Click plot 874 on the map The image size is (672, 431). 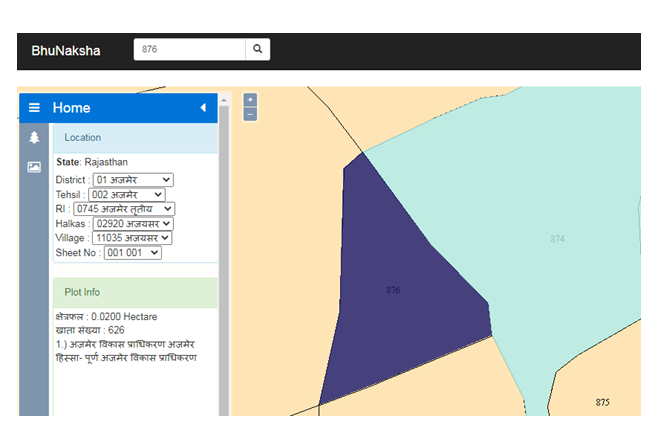tap(557, 238)
